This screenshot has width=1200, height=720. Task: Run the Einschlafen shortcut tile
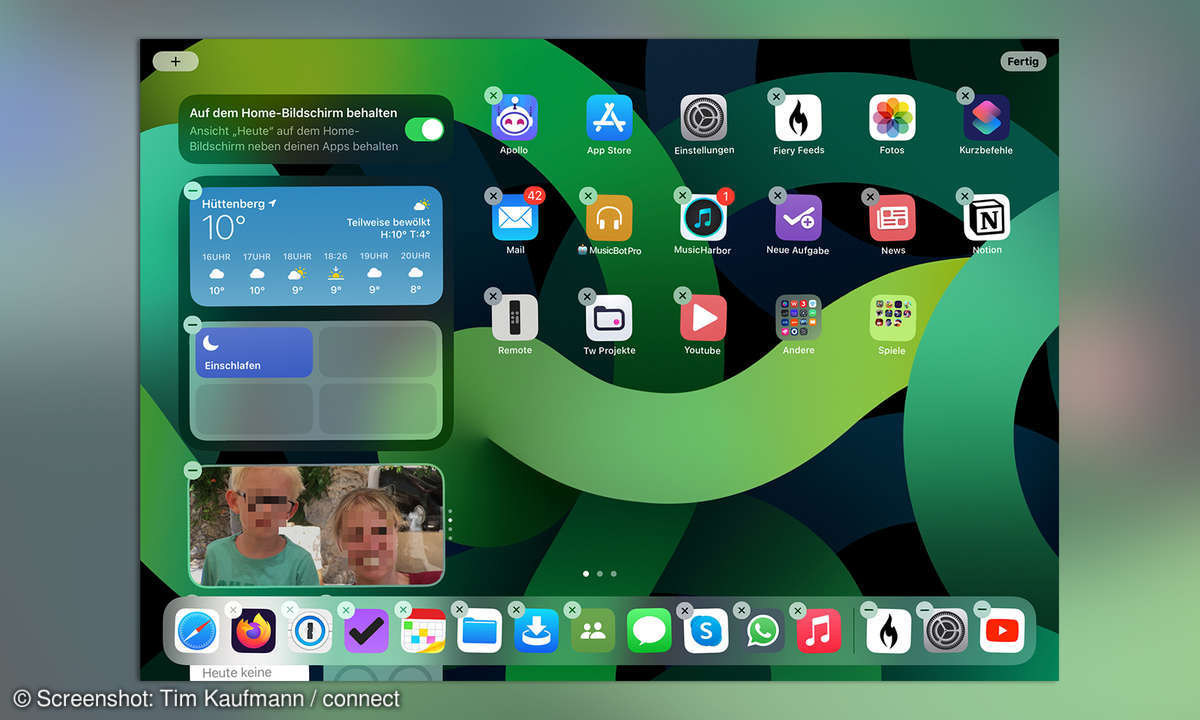[x=254, y=352]
